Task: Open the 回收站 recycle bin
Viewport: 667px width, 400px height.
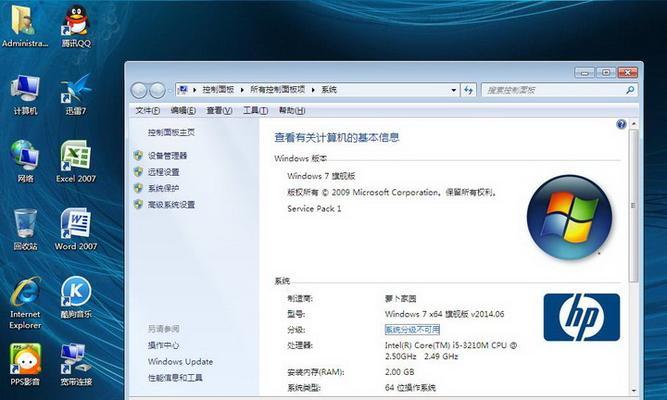Action: (25, 229)
